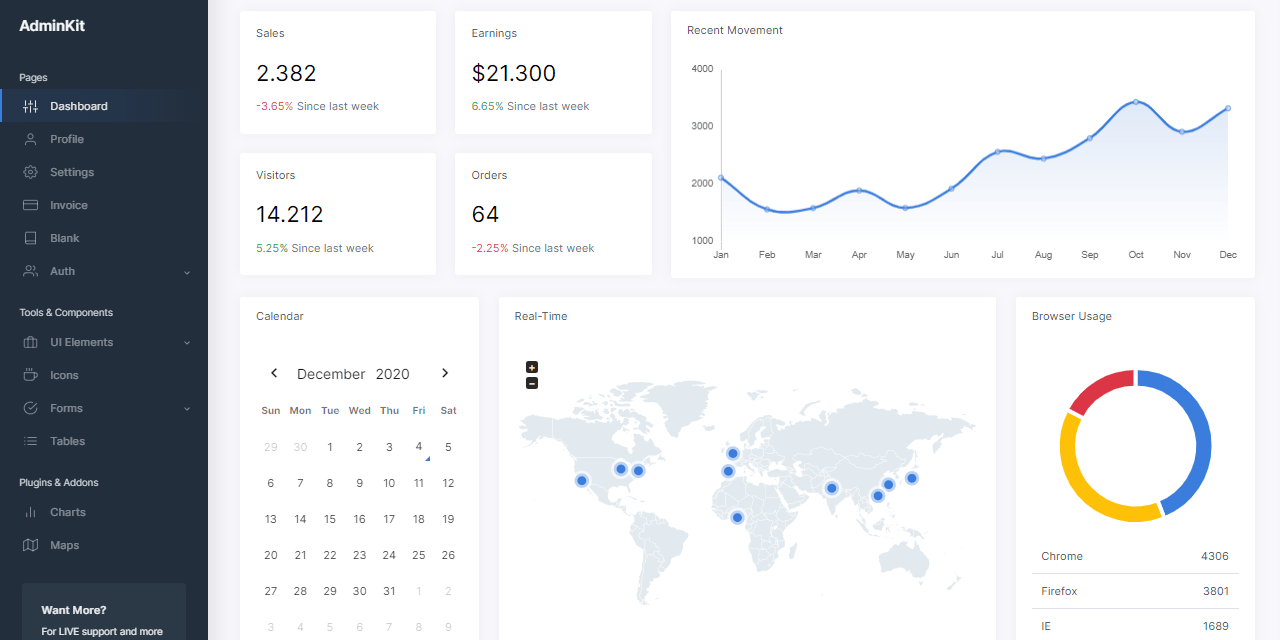
Task: Click the blue Chrome segment of doughnut chart
Action: click(x=1203, y=432)
